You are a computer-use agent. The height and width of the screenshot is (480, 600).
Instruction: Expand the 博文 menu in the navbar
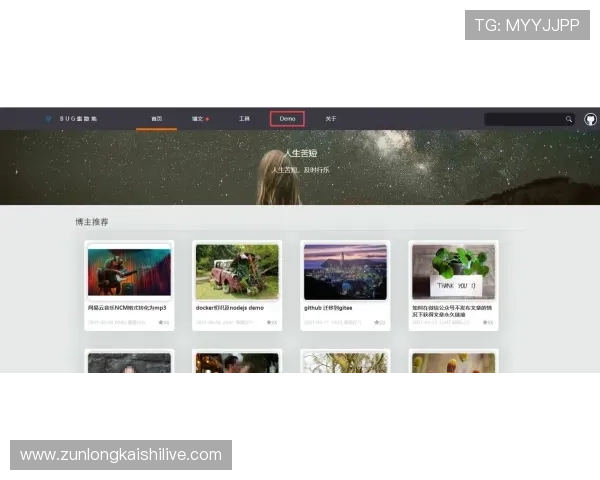click(x=200, y=119)
